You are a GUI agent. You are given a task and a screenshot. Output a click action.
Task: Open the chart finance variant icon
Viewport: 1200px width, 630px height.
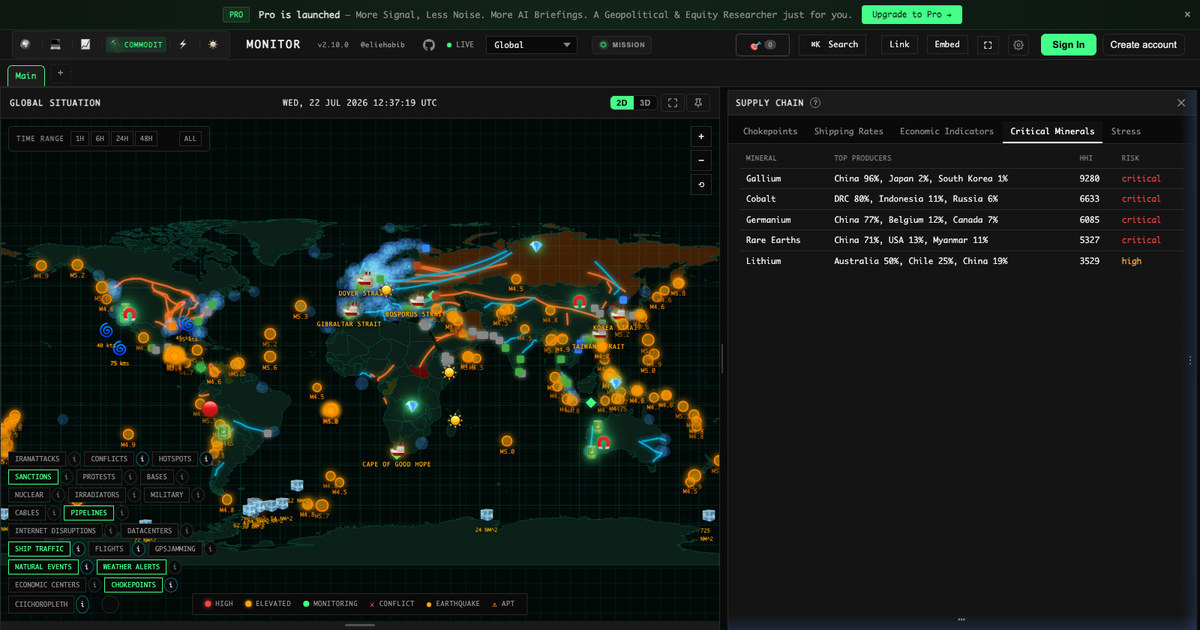pos(86,44)
